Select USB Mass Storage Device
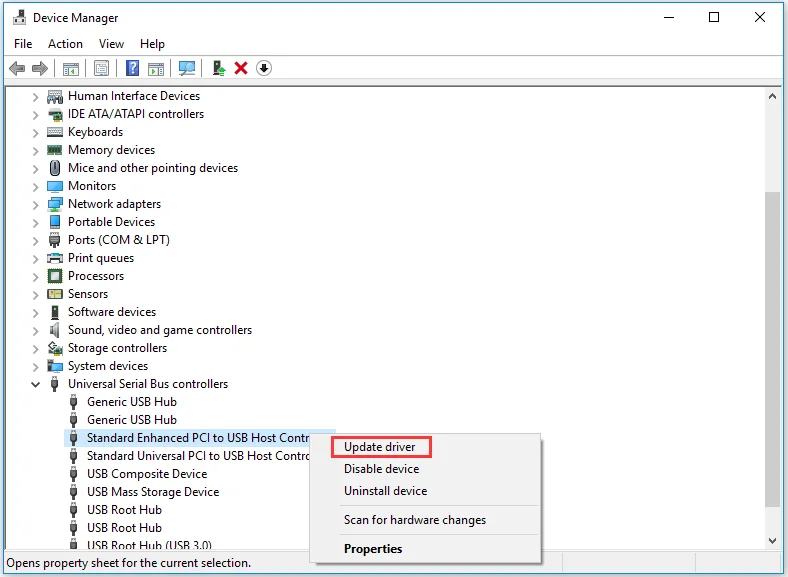This screenshot has width=788, height=577. 153,492
